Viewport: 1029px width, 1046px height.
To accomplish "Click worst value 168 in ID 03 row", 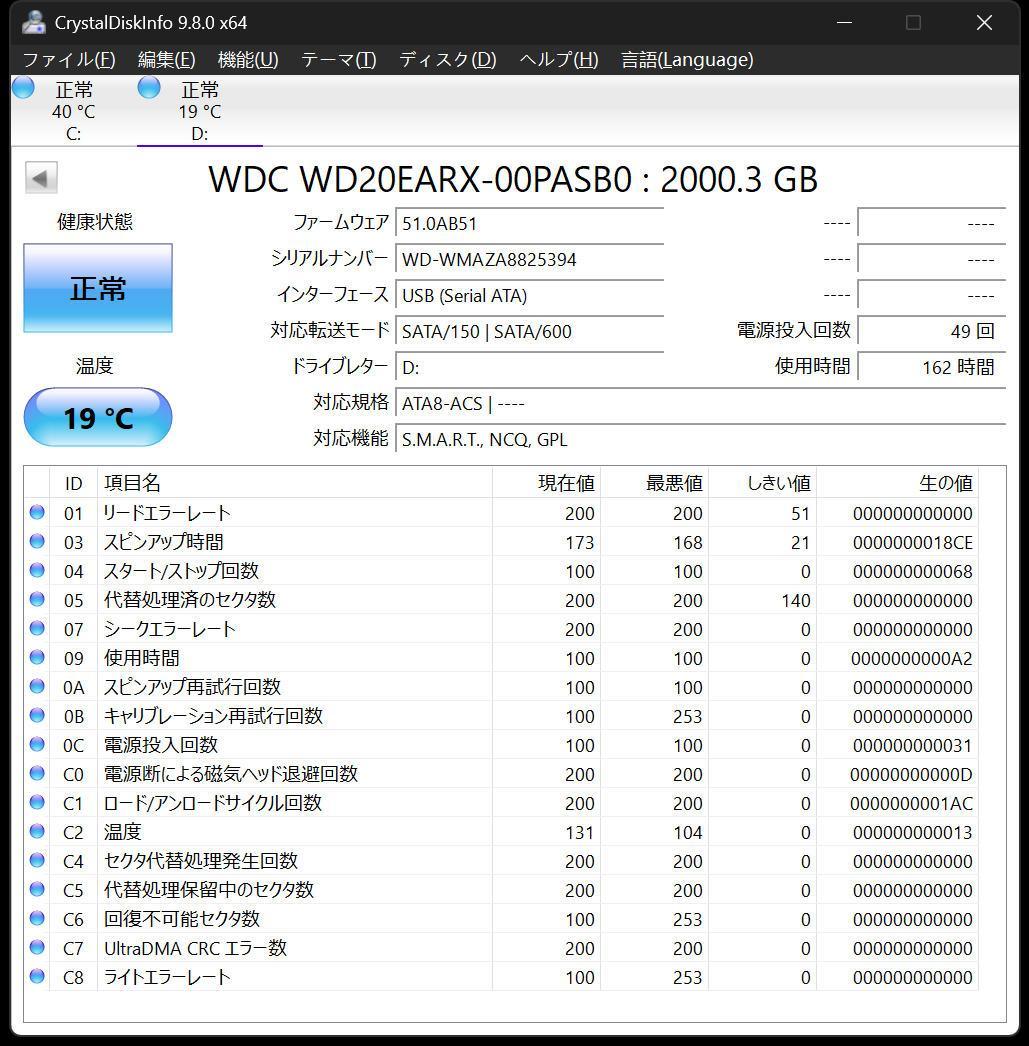I will [688, 543].
